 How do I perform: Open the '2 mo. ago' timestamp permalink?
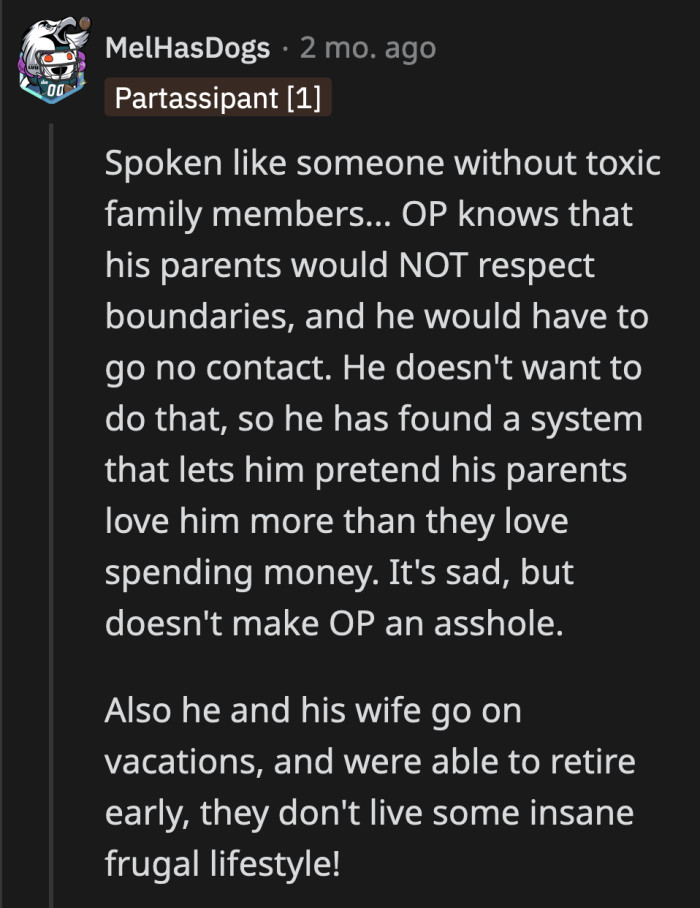[367, 48]
